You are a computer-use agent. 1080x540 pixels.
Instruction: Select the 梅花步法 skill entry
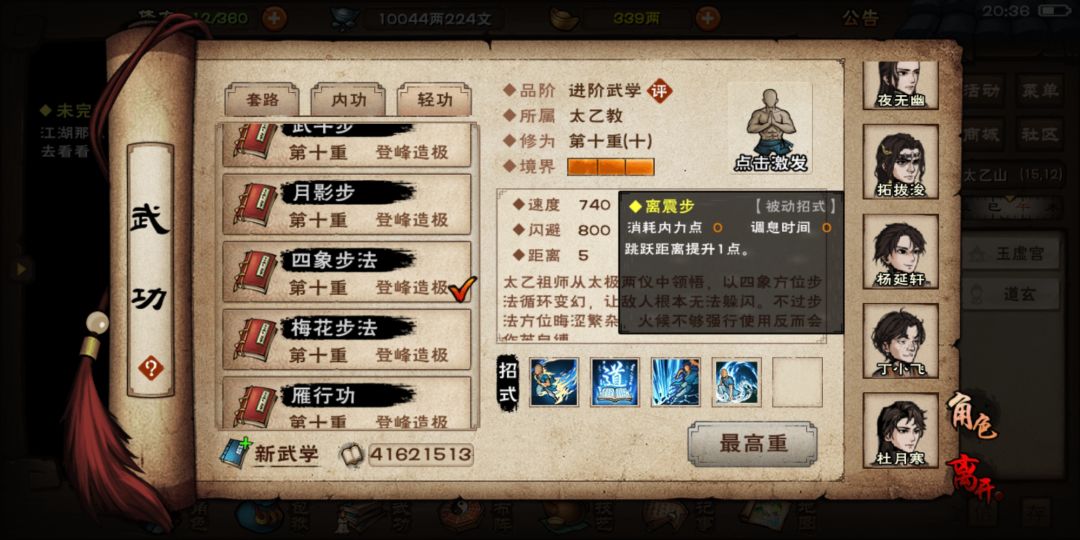(x=346, y=340)
